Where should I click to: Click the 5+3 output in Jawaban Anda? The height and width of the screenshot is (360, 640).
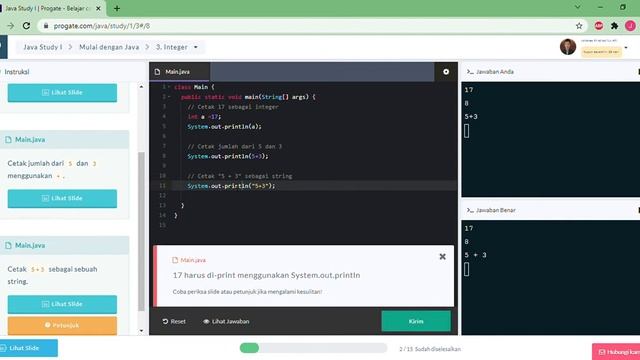point(471,116)
